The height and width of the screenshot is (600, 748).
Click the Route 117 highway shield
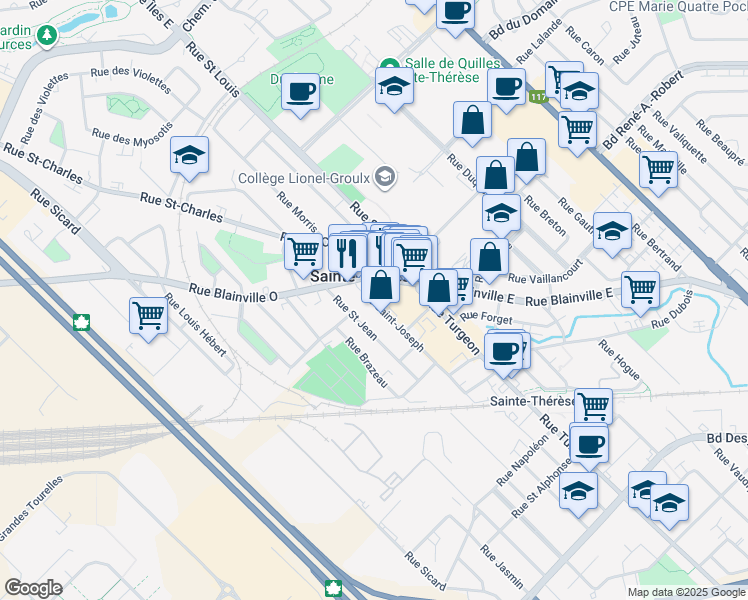(539, 97)
